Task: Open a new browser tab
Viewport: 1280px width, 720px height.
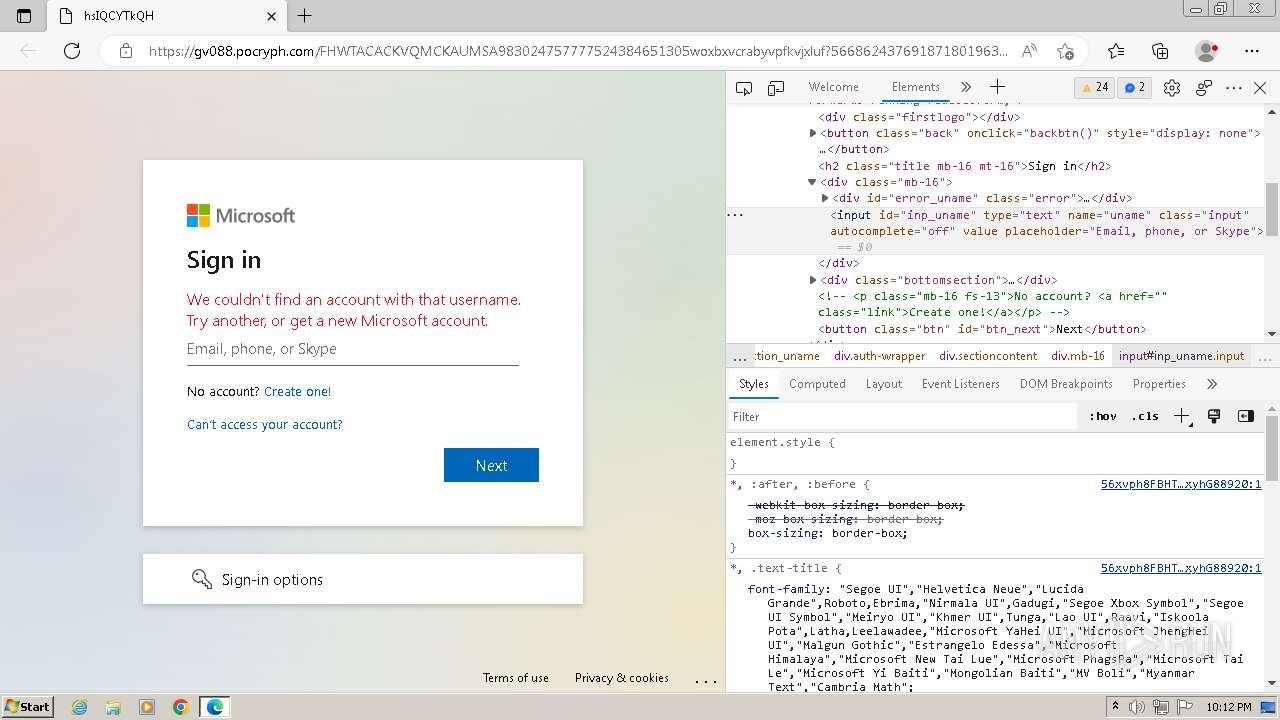Action: 305,16
